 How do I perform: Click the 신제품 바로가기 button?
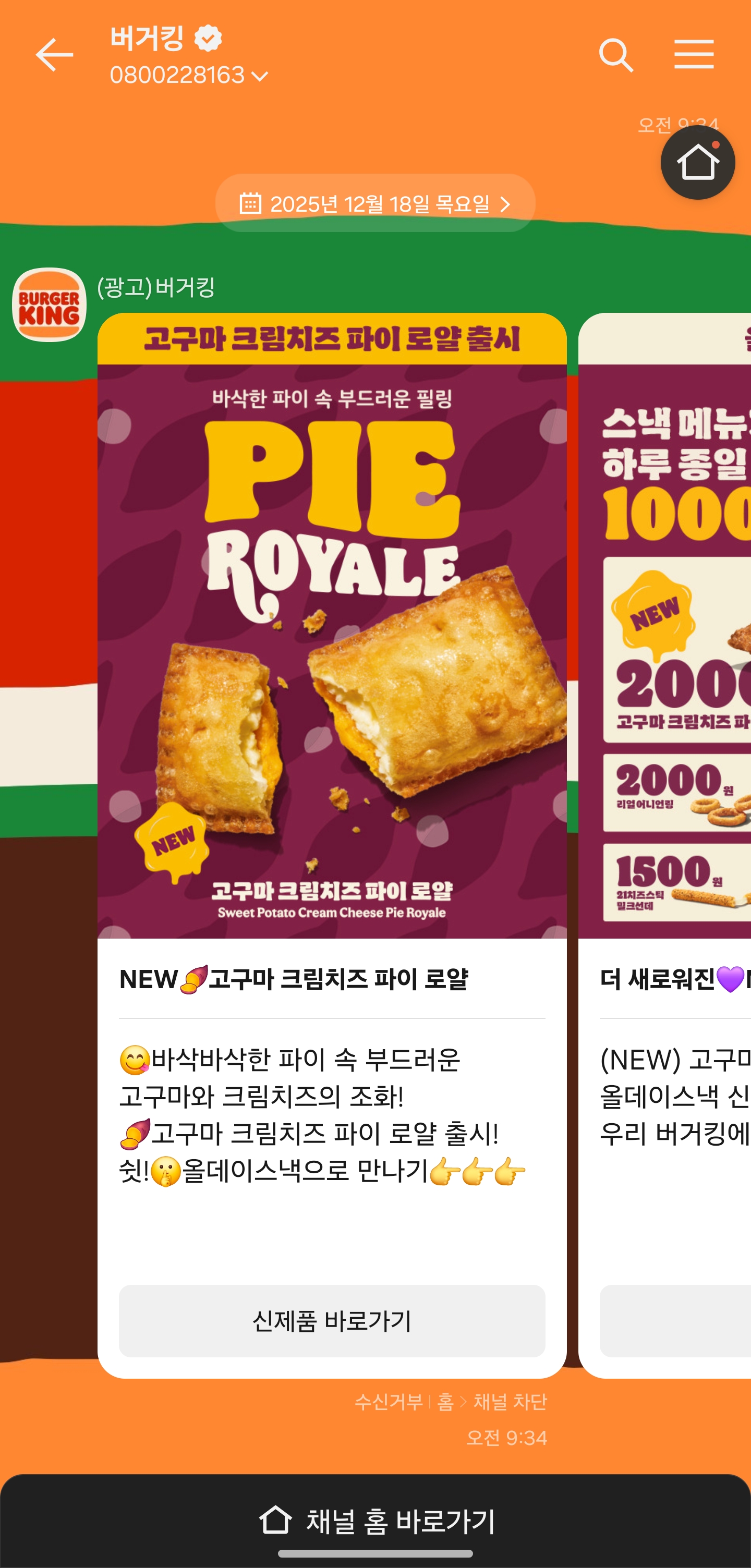pos(332,1320)
